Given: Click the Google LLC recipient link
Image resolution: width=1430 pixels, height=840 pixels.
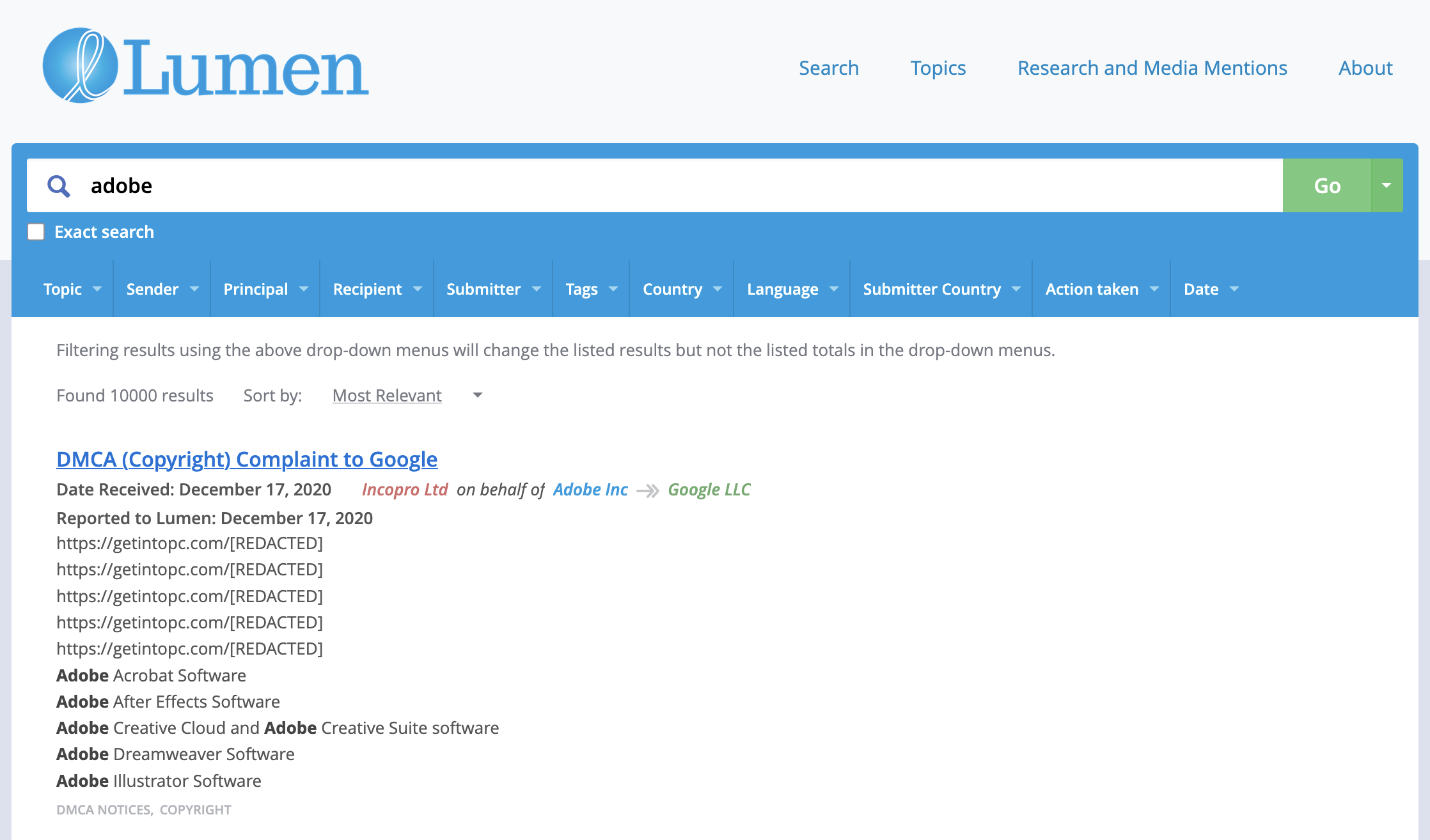Looking at the screenshot, I should click(x=709, y=490).
